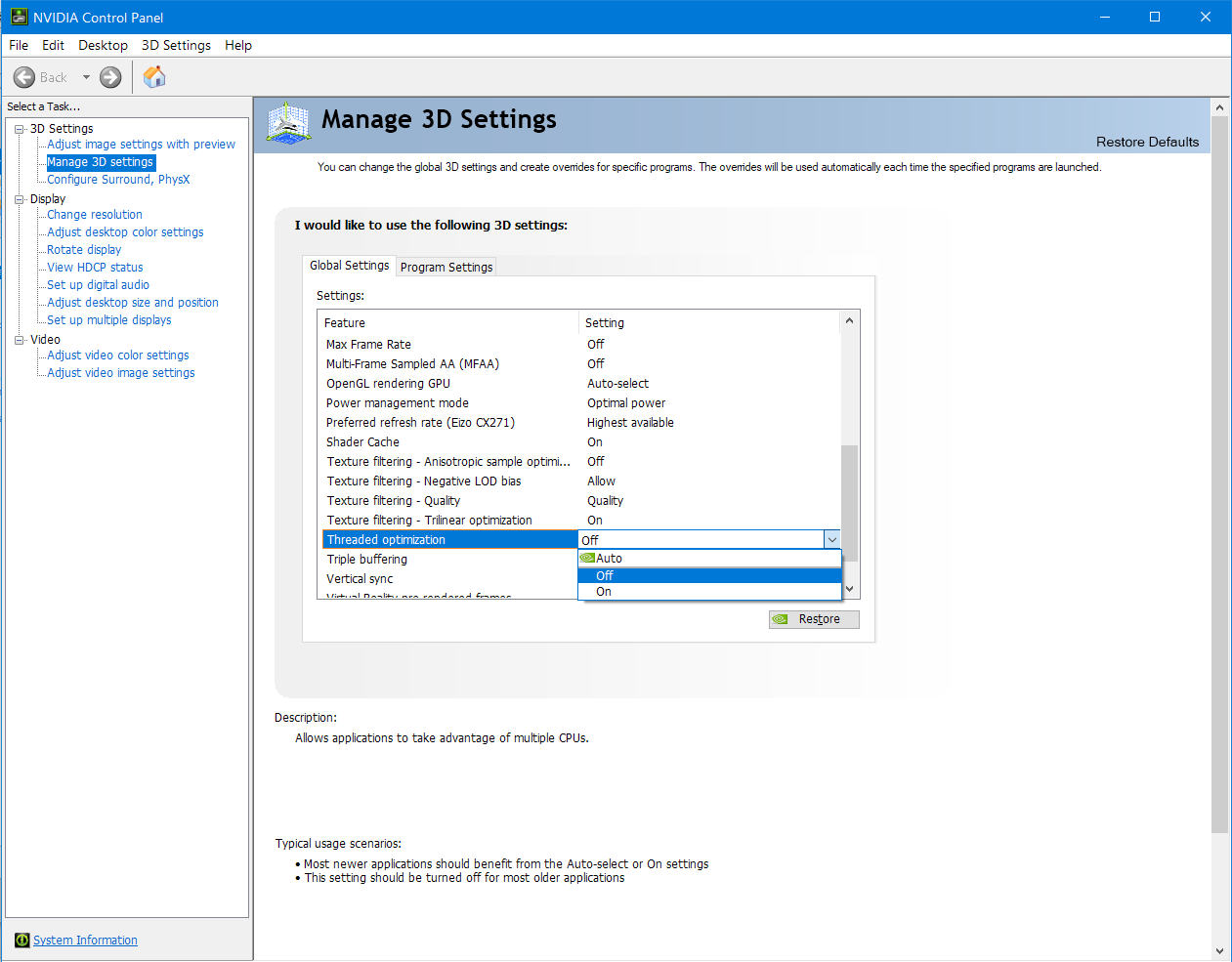
Task: Click the Restore button
Action: pyautogui.click(x=814, y=619)
